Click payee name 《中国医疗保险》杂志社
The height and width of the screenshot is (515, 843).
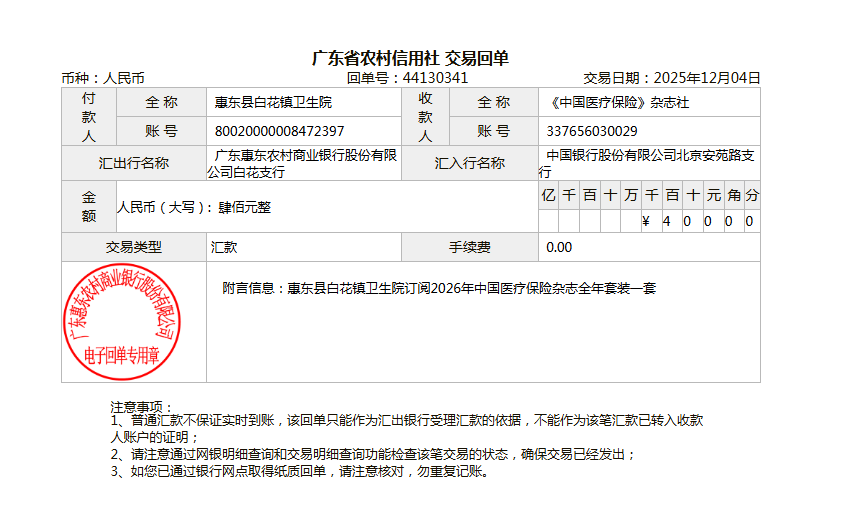tap(618, 102)
